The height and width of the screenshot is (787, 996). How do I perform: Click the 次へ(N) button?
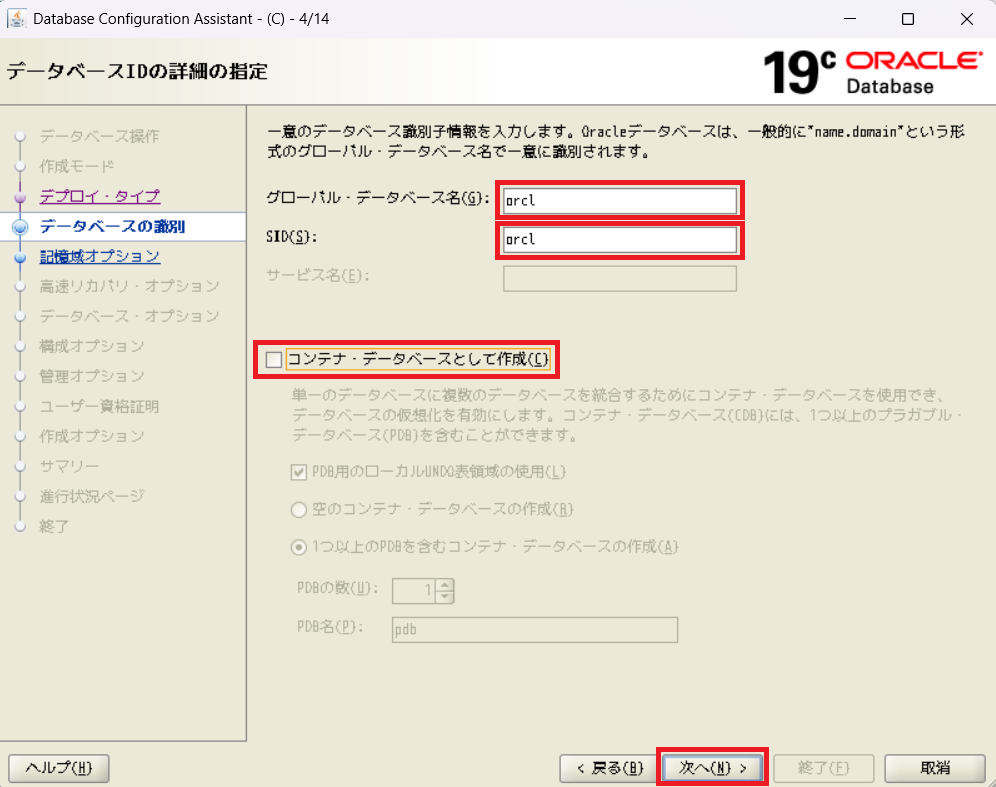[712, 767]
